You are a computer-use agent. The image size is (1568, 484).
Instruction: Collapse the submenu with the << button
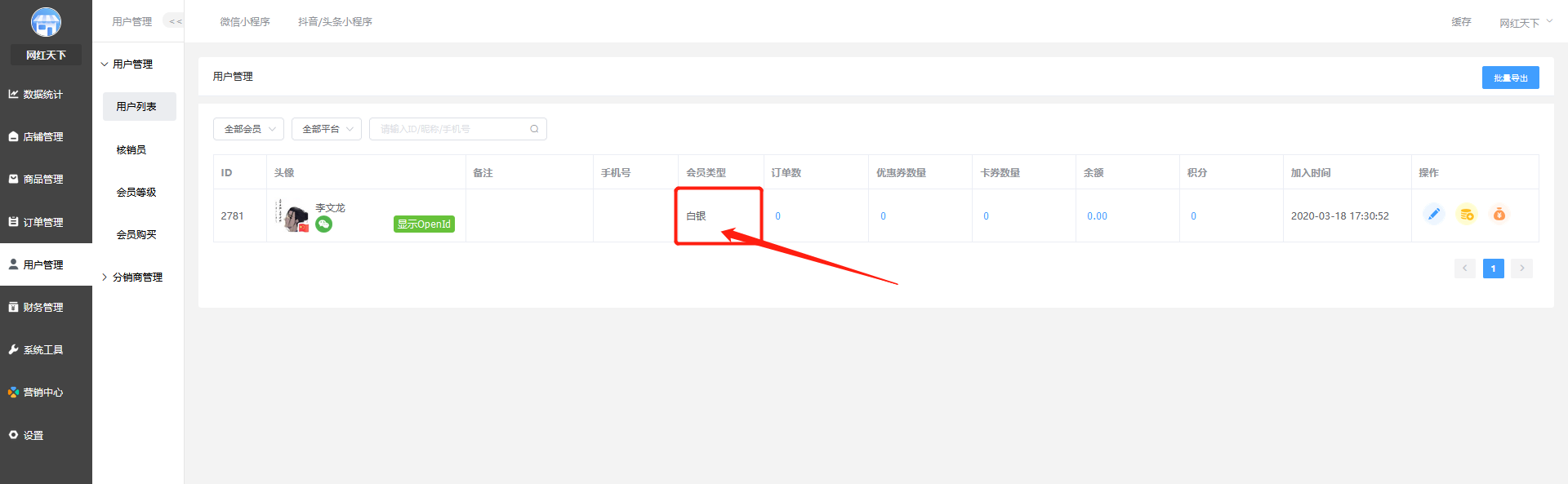[175, 21]
